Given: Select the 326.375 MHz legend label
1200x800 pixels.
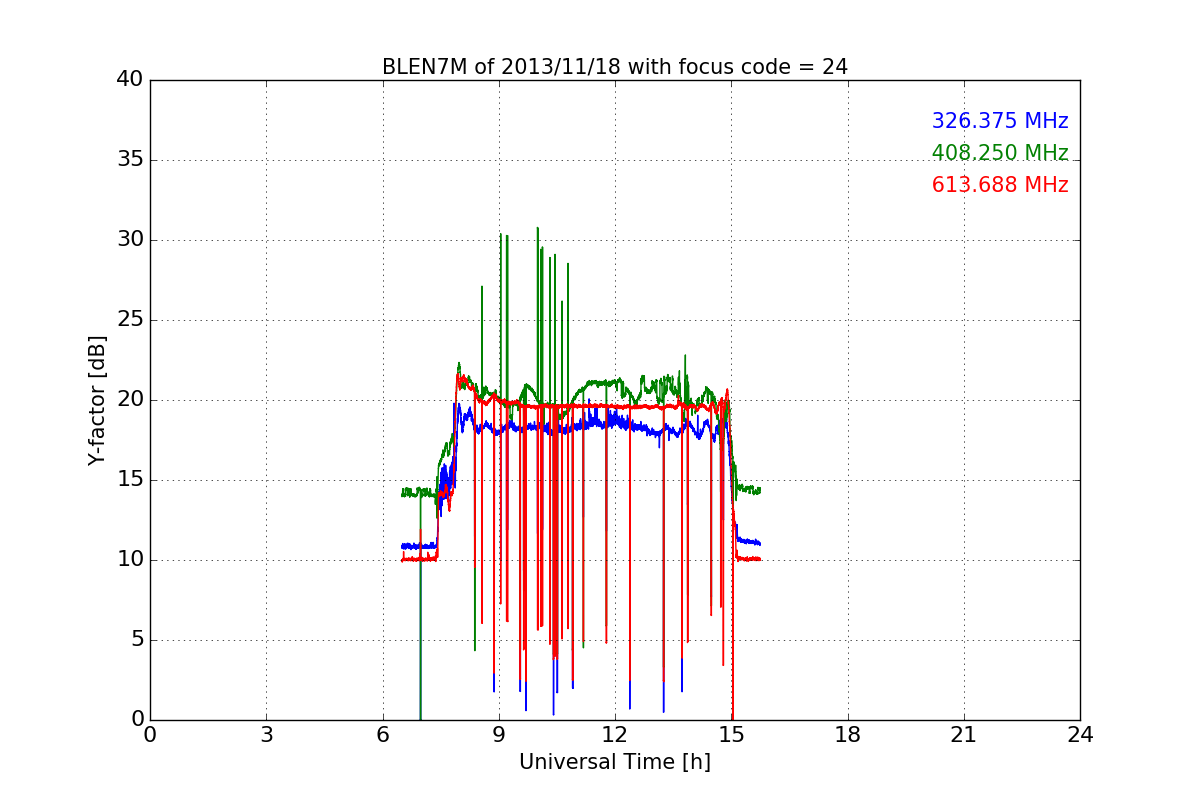Looking at the screenshot, I should (1000, 121).
